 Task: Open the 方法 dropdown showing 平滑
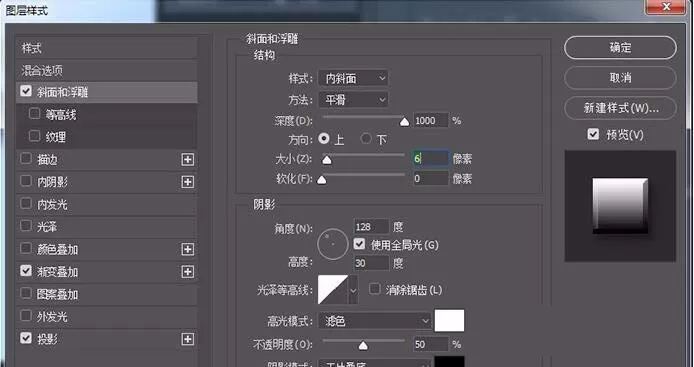pos(353,100)
